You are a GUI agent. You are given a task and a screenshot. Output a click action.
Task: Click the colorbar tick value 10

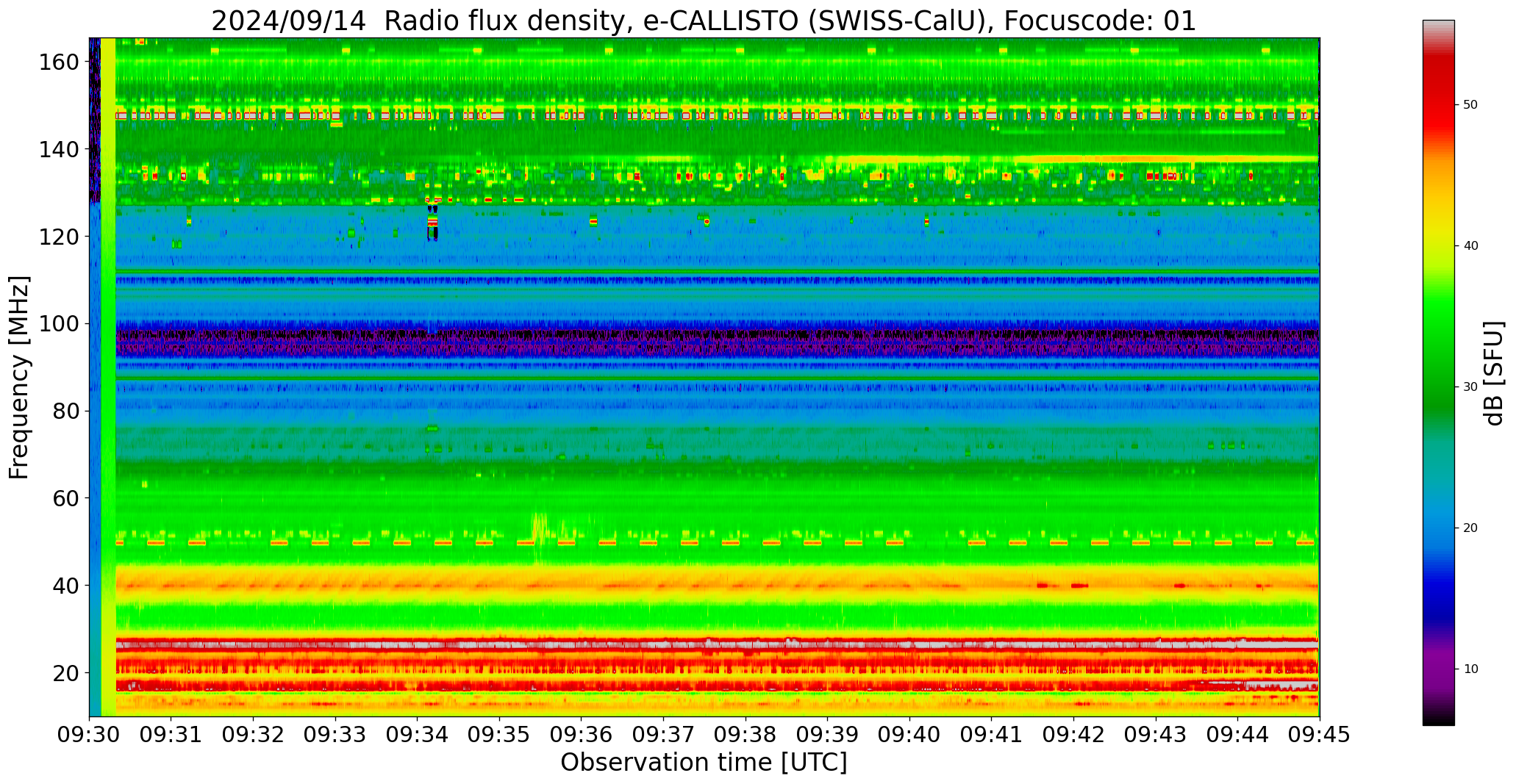click(1470, 669)
